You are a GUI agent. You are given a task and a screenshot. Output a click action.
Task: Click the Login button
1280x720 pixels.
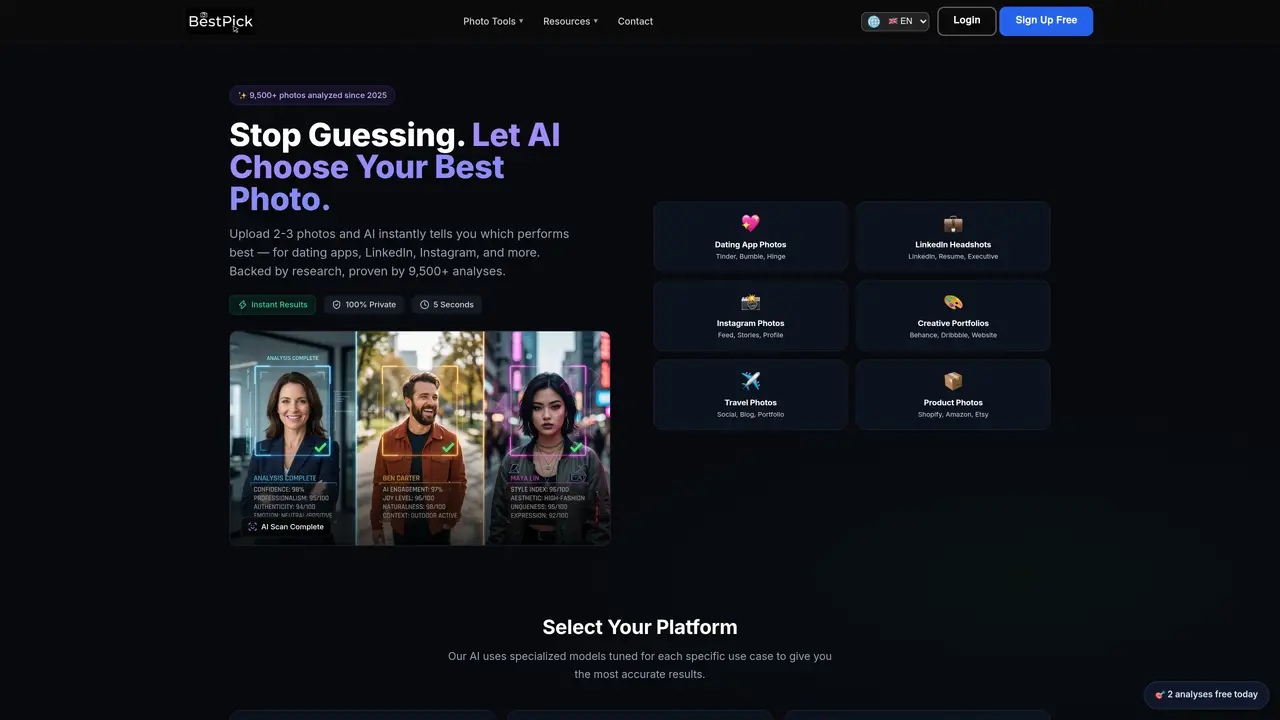coord(967,20)
